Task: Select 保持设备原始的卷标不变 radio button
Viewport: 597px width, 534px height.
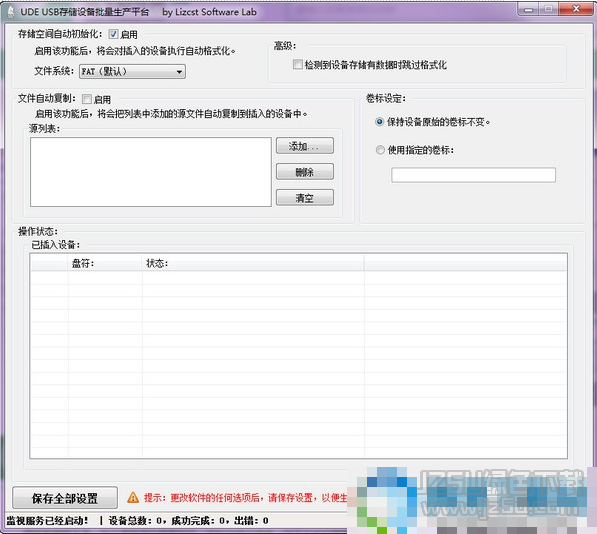Action: [380, 122]
